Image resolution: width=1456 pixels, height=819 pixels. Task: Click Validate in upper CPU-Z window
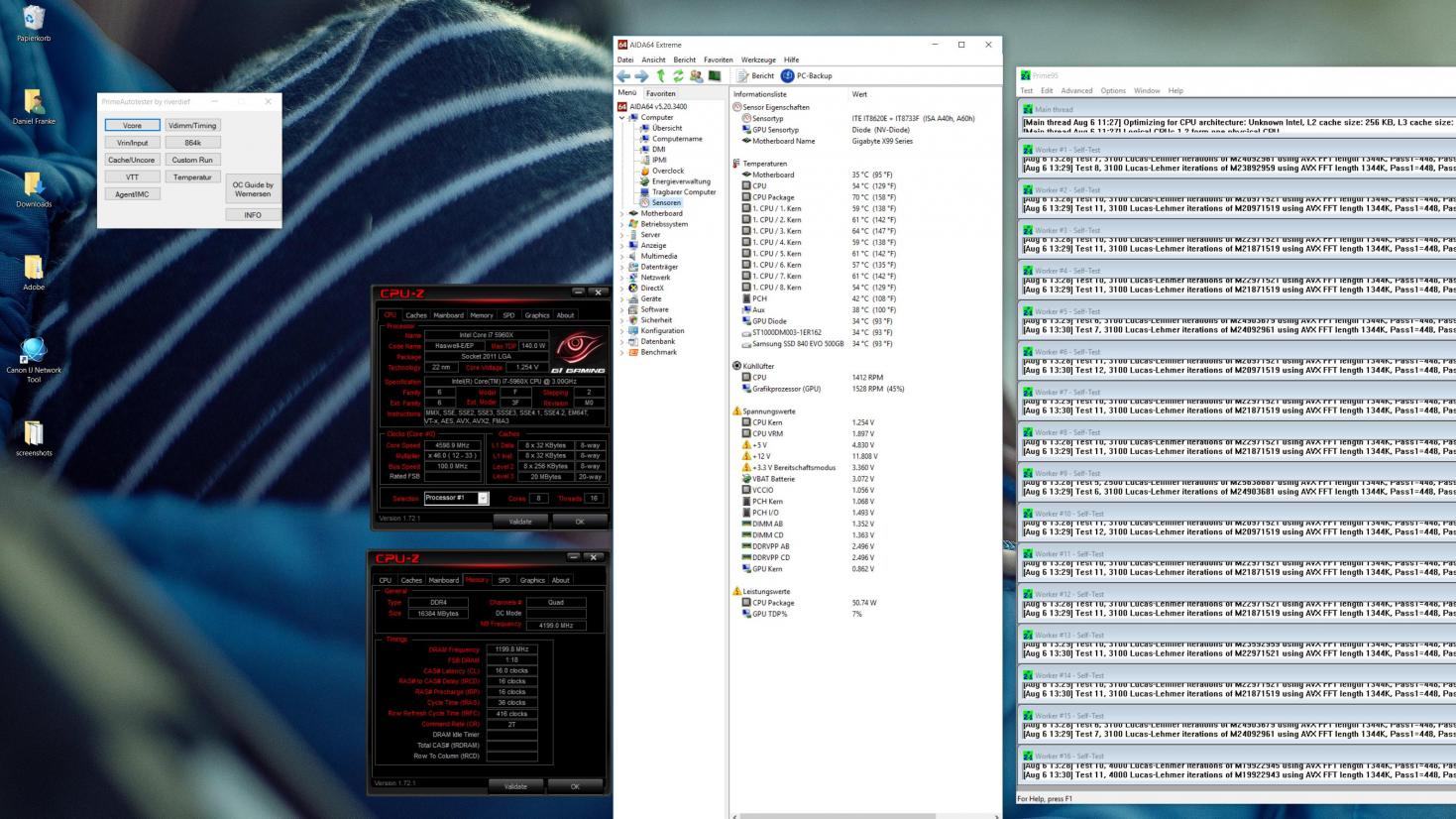[x=519, y=522]
